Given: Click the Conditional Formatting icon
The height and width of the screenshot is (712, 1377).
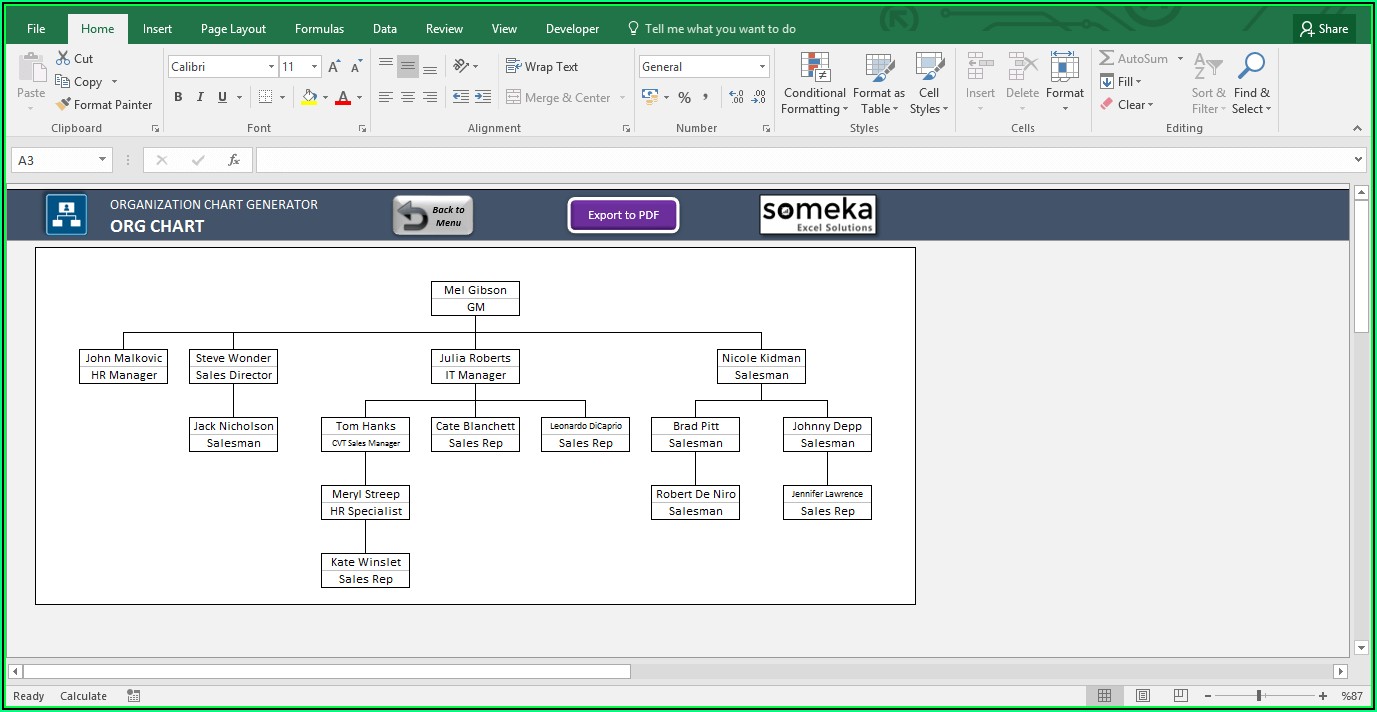Looking at the screenshot, I should (814, 68).
